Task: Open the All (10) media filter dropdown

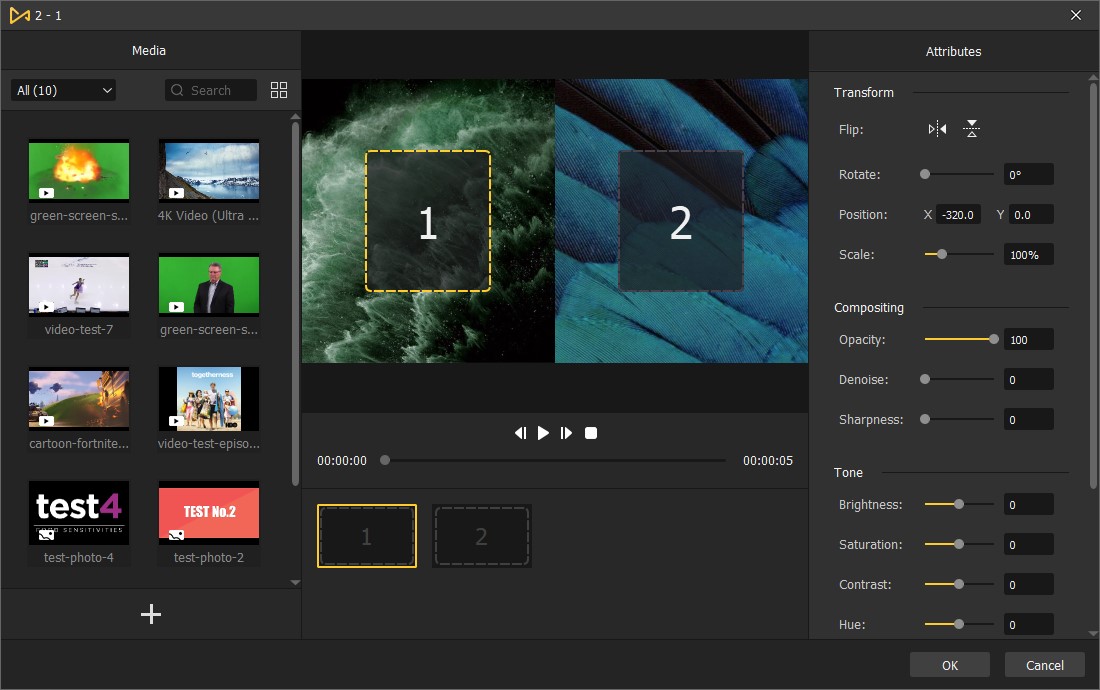Action: point(64,90)
